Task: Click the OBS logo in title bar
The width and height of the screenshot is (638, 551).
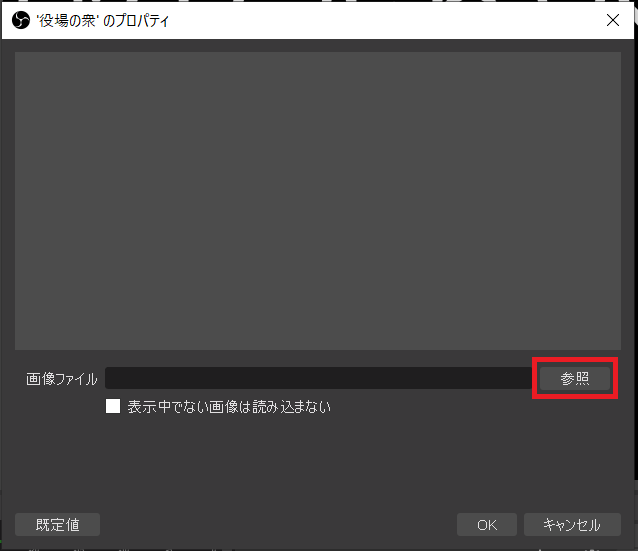Action: (x=21, y=20)
